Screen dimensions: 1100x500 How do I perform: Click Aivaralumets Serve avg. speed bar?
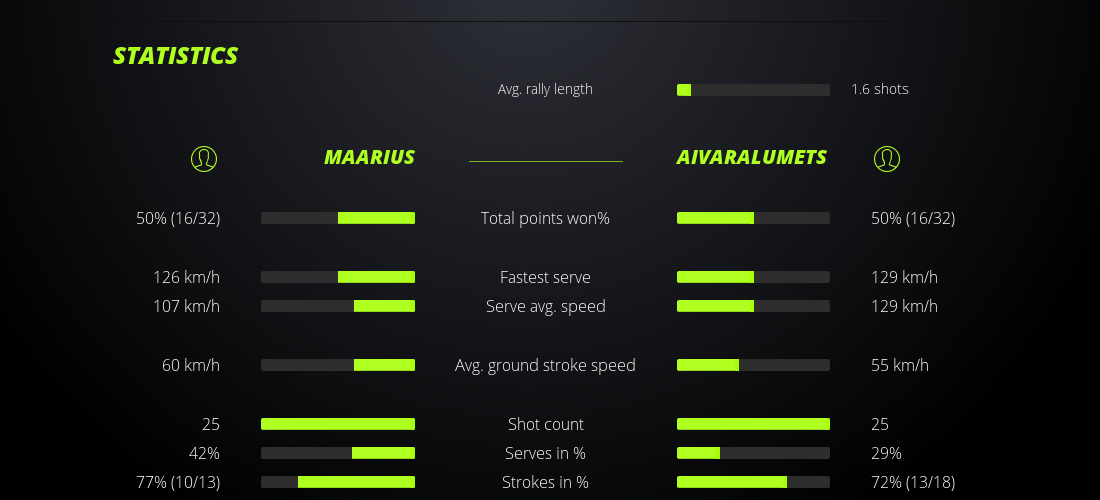[x=753, y=306]
